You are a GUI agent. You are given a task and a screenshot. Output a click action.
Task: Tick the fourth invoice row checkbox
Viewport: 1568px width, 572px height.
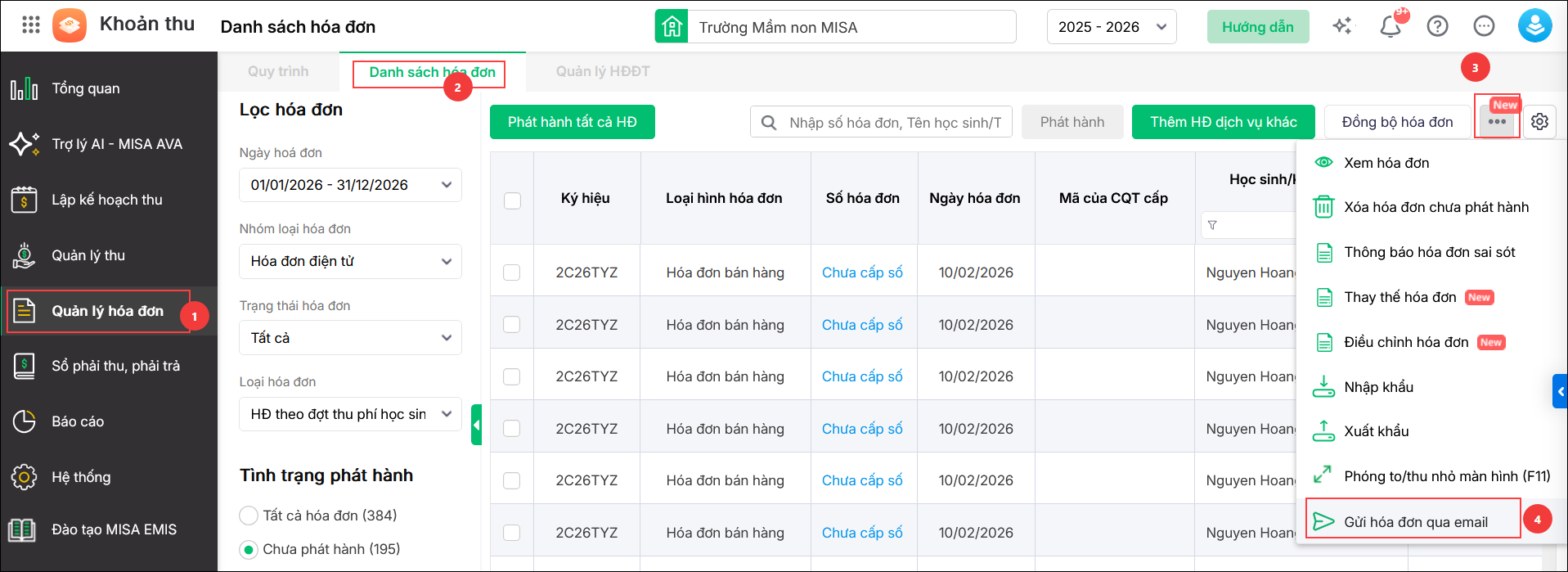[512, 429]
